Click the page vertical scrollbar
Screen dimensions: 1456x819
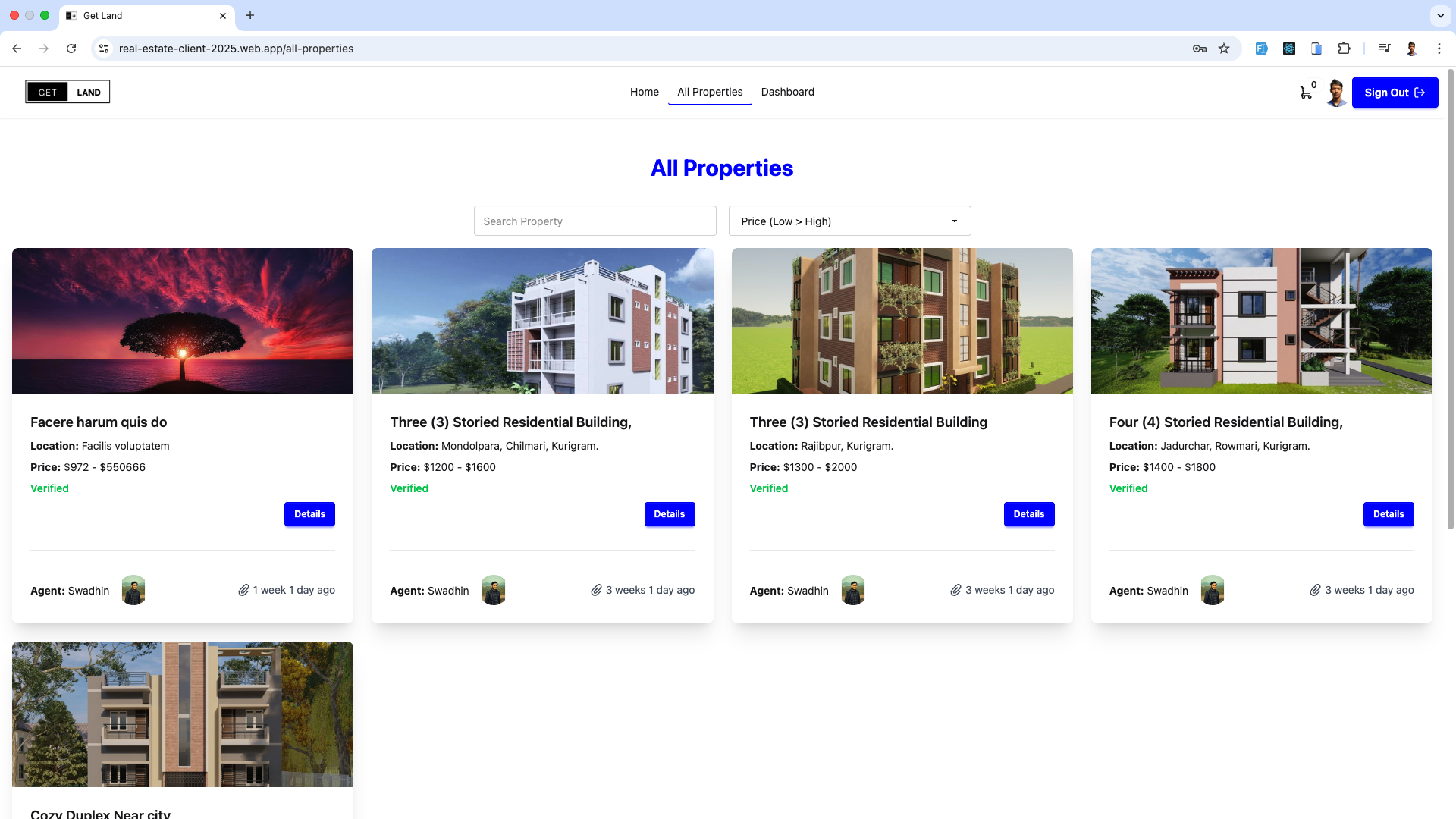[x=1451, y=300]
